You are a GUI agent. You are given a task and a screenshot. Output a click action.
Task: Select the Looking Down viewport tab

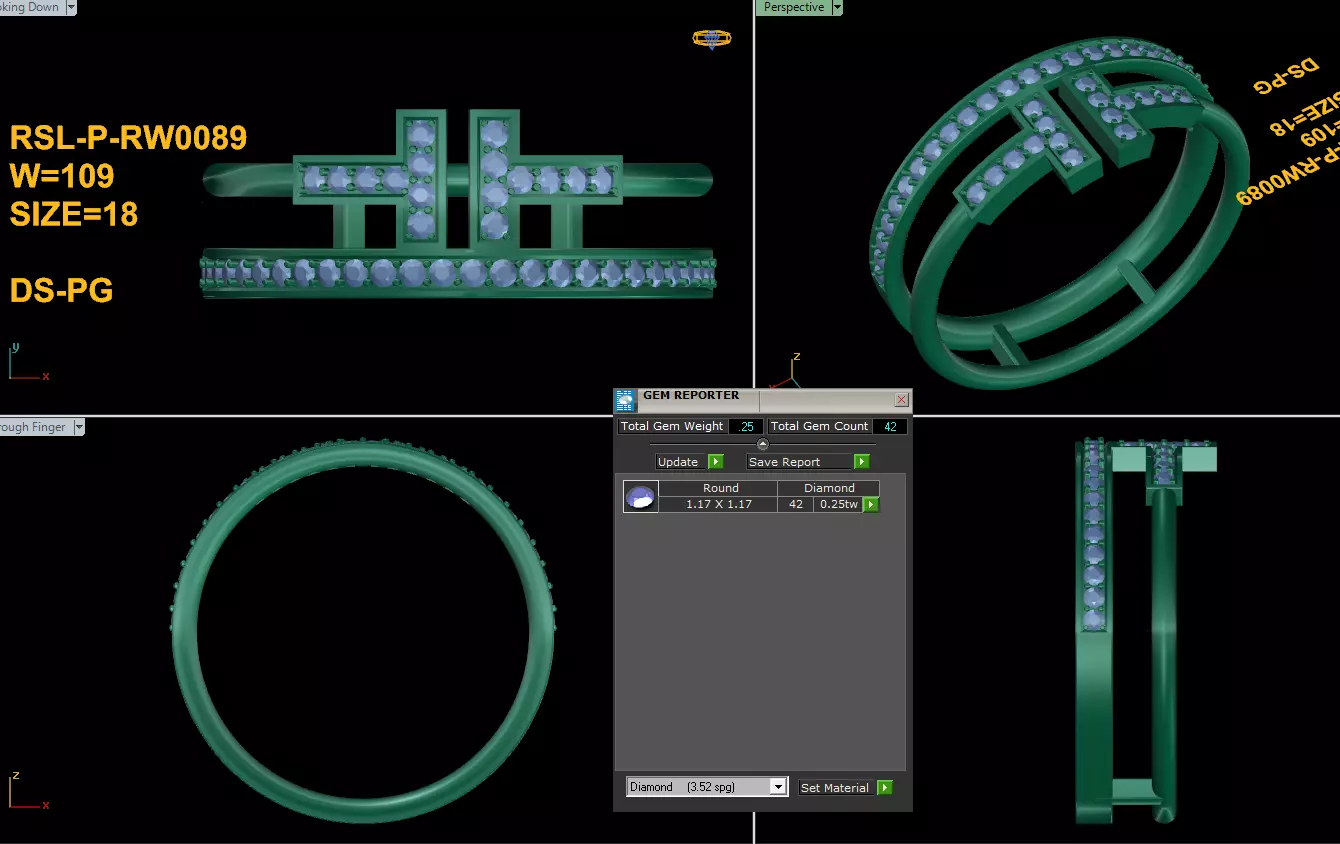(31, 7)
